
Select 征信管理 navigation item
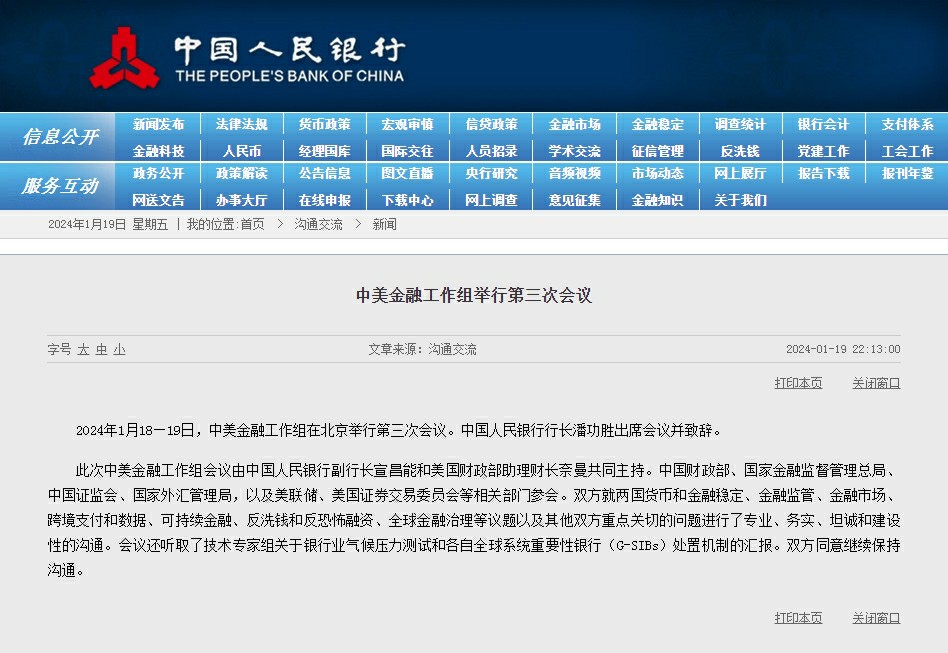coord(658,151)
